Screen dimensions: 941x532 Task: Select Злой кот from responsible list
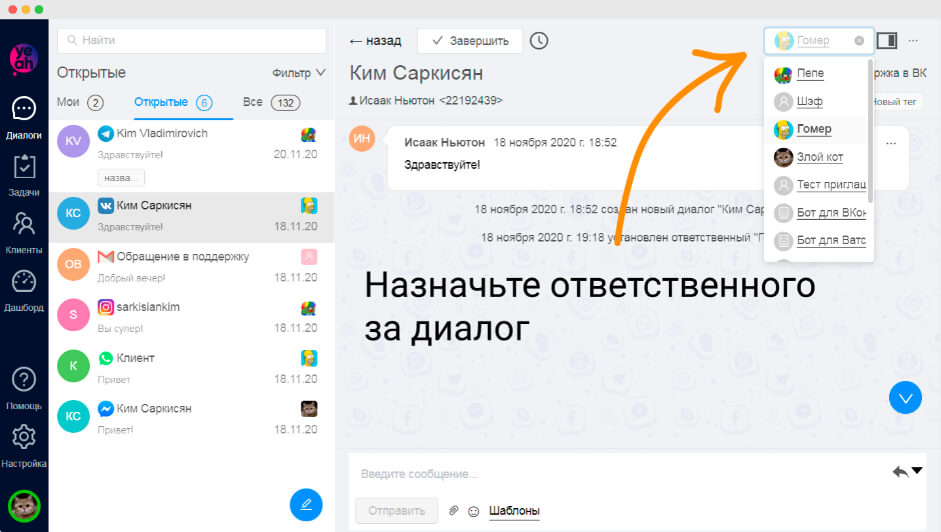[x=816, y=157]
